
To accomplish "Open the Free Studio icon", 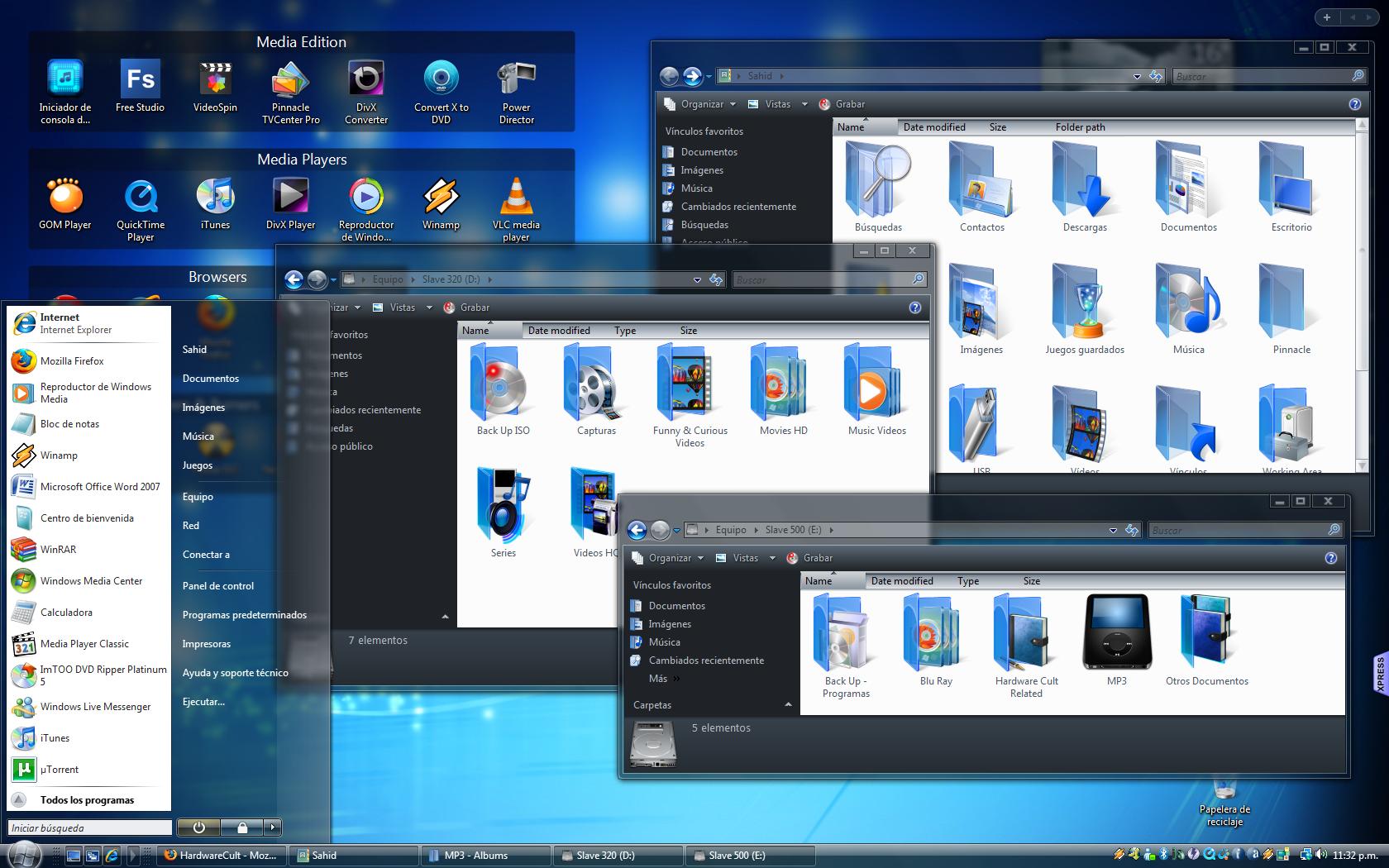I will pos(140,81).
